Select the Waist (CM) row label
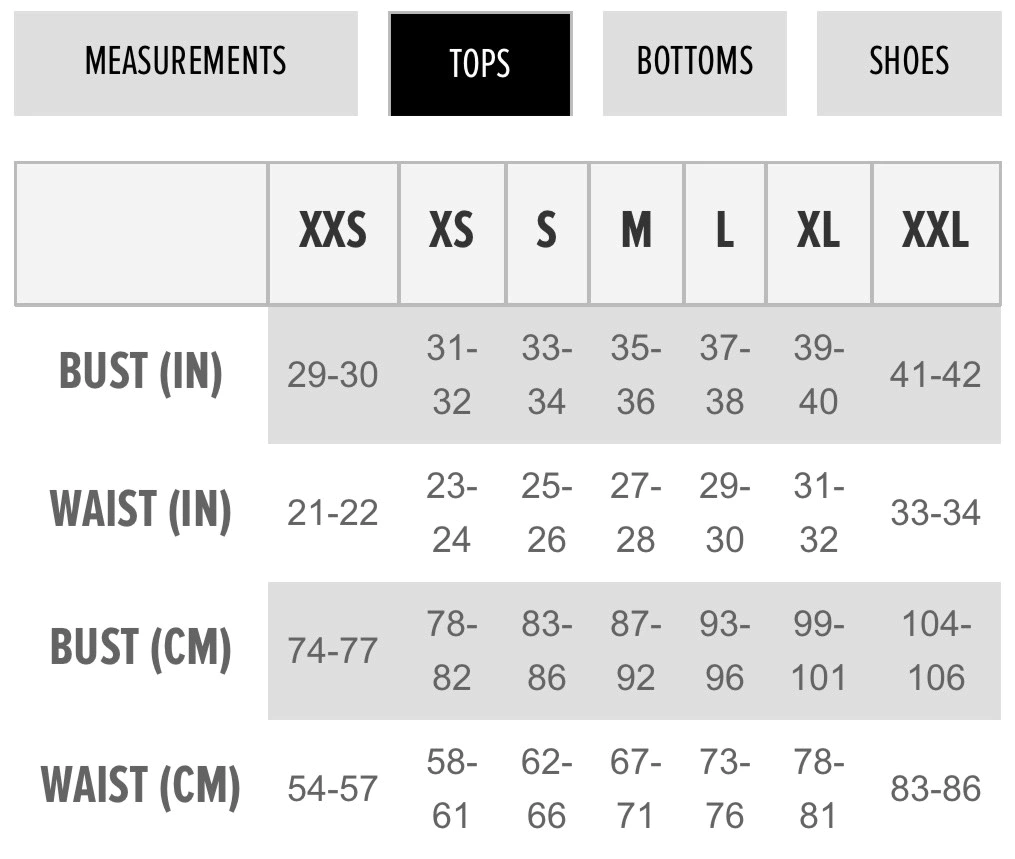 140,787
